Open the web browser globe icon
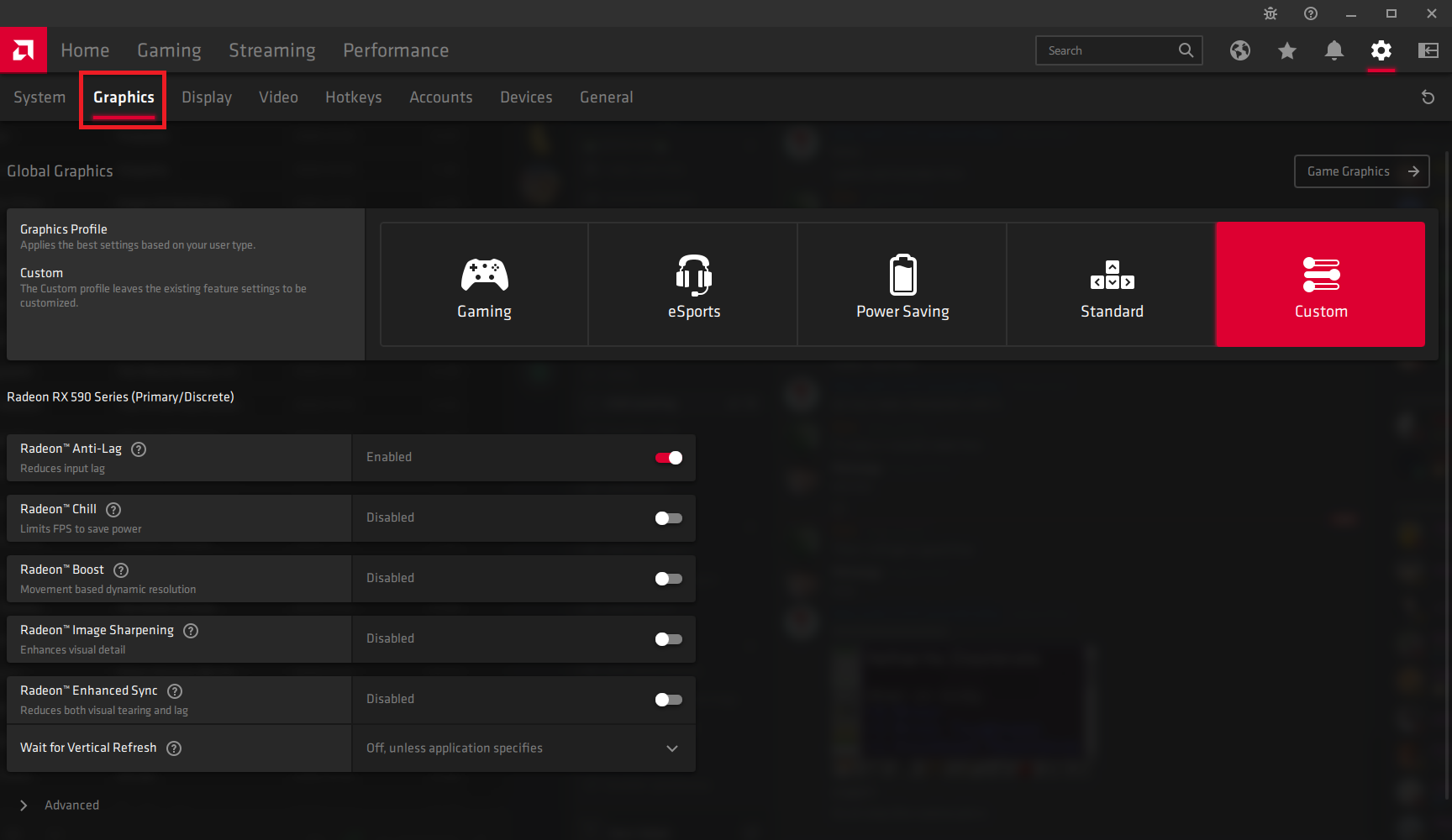The width and height of the screenshot is (1452, 840). [1240, 50]
